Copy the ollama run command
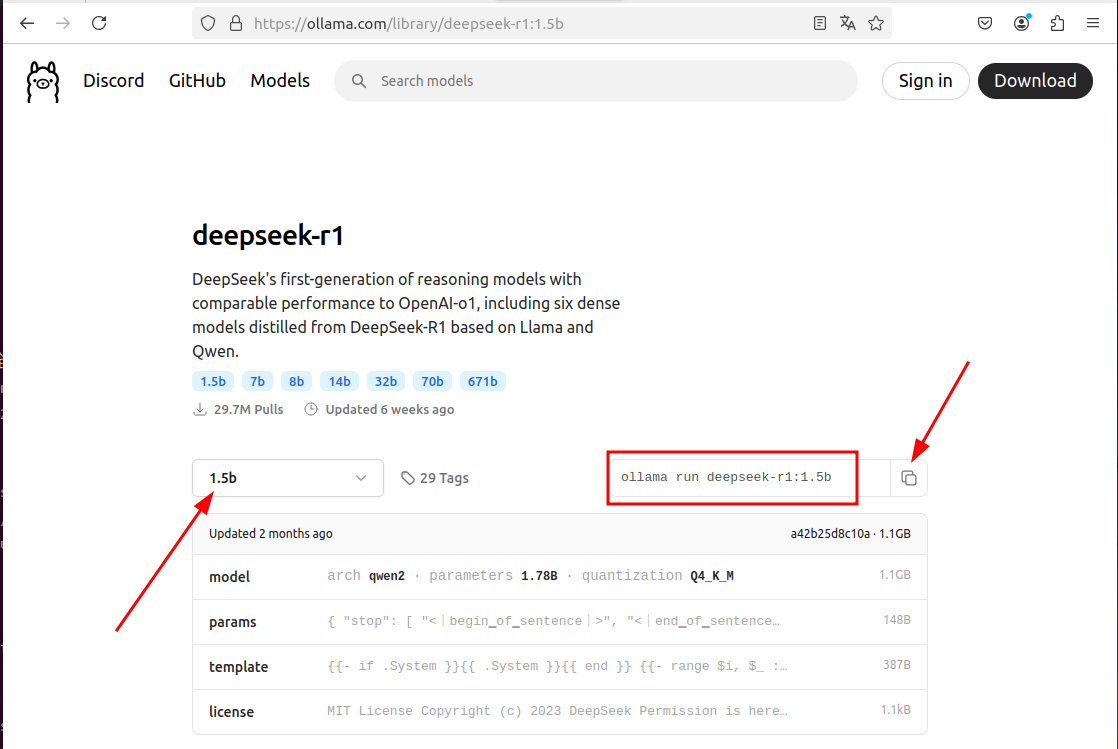Image resolution: width=1118 pixels, height=749 pixels. [908, 478]
